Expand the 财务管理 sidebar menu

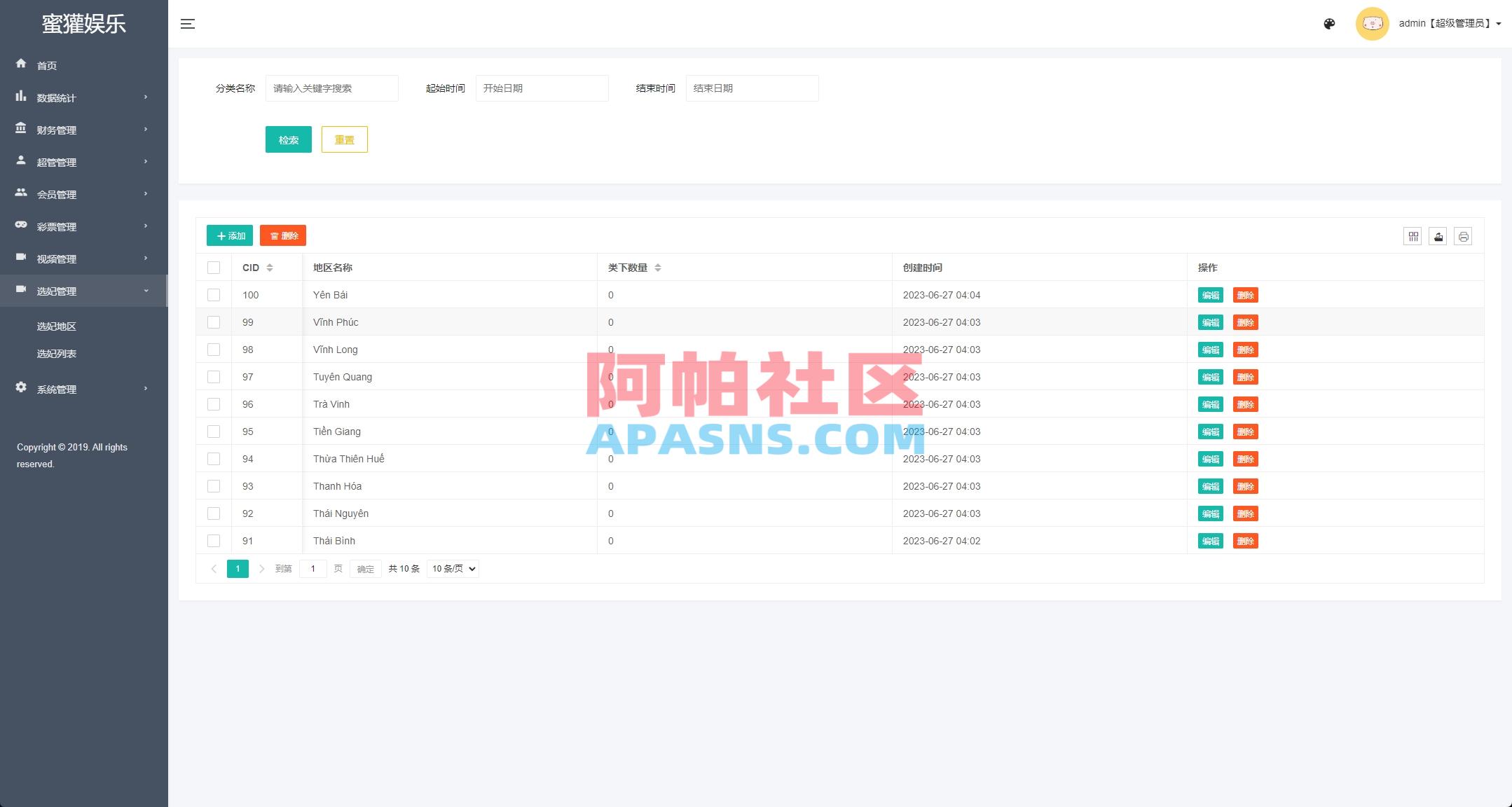pyautogui.click(x=56, y=129)
